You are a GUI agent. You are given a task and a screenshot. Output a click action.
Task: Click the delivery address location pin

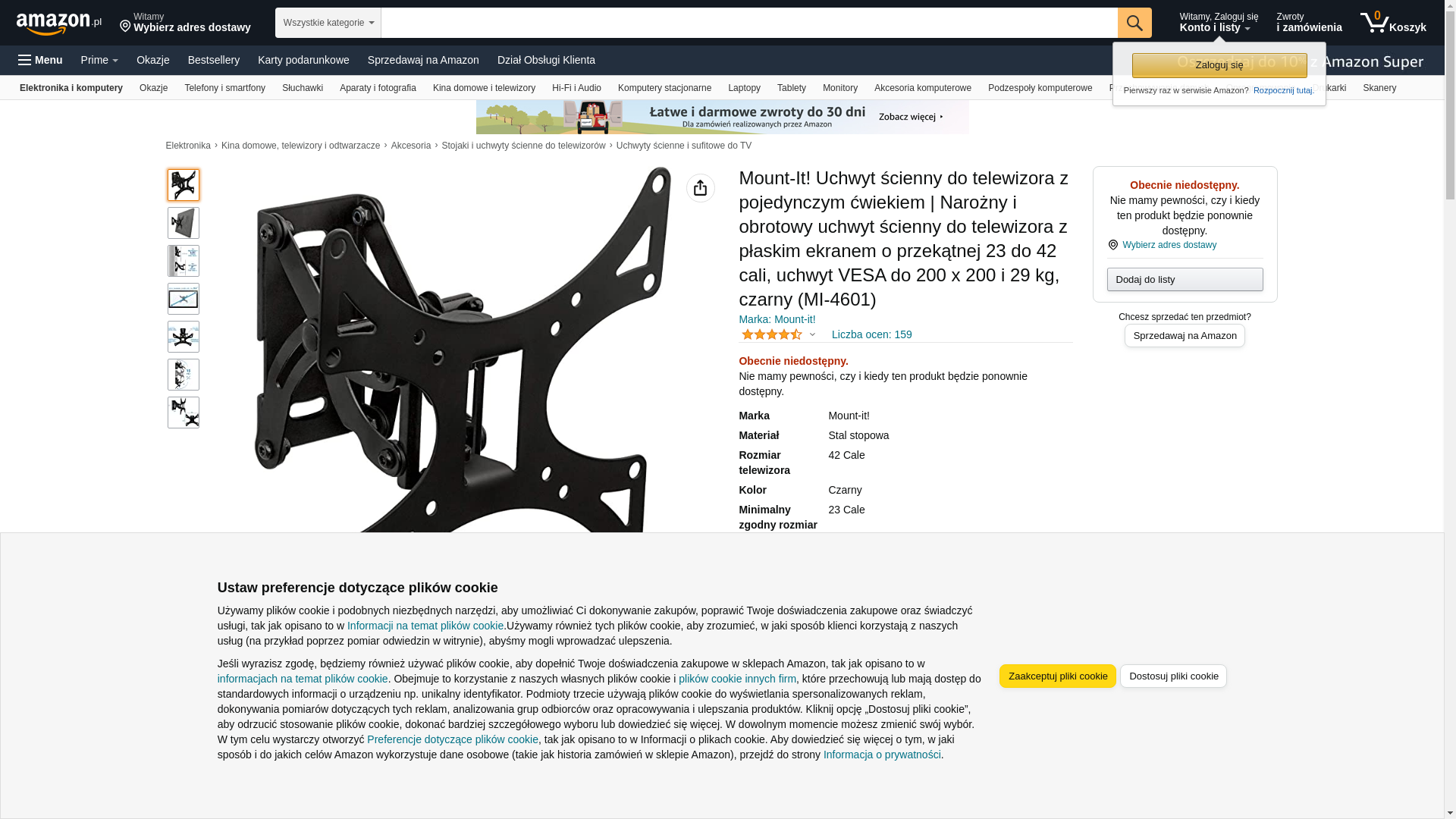[125, 27]
